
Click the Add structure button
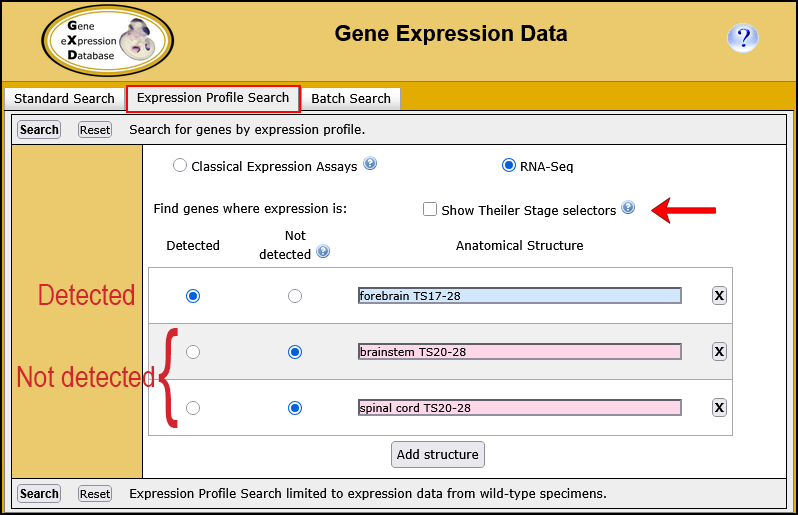click(x=438, y=454)
